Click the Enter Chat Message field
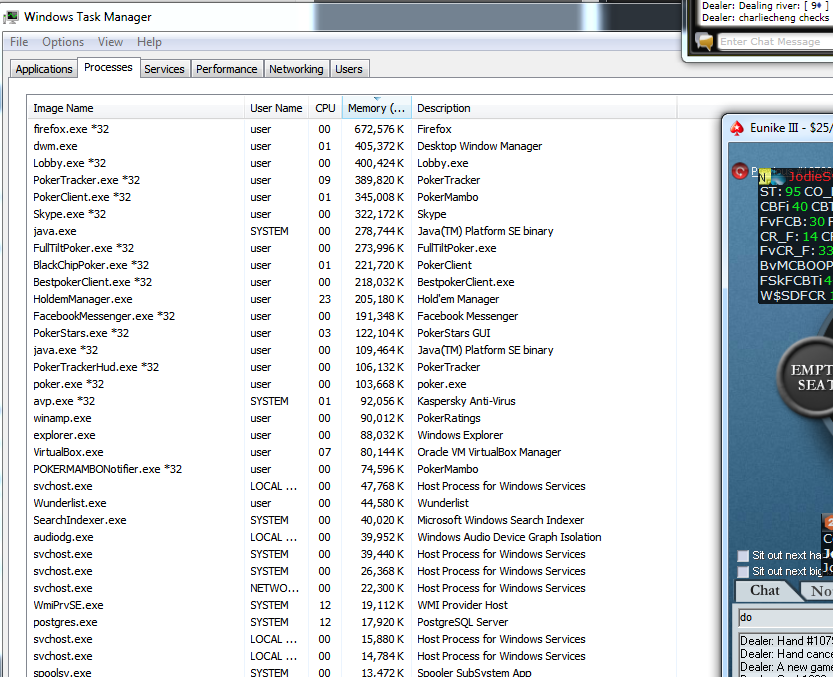833x677 pixels. (x=775, y=41)
